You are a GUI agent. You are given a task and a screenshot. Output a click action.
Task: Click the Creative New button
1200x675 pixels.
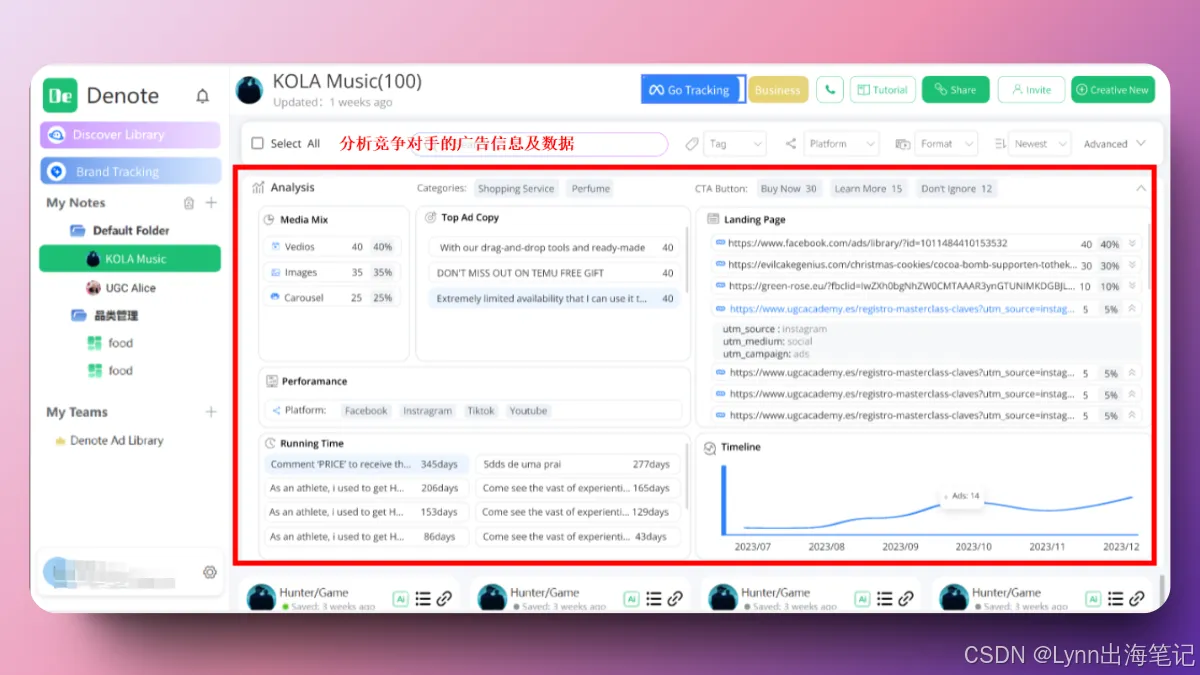click(x=1112, y=90)
